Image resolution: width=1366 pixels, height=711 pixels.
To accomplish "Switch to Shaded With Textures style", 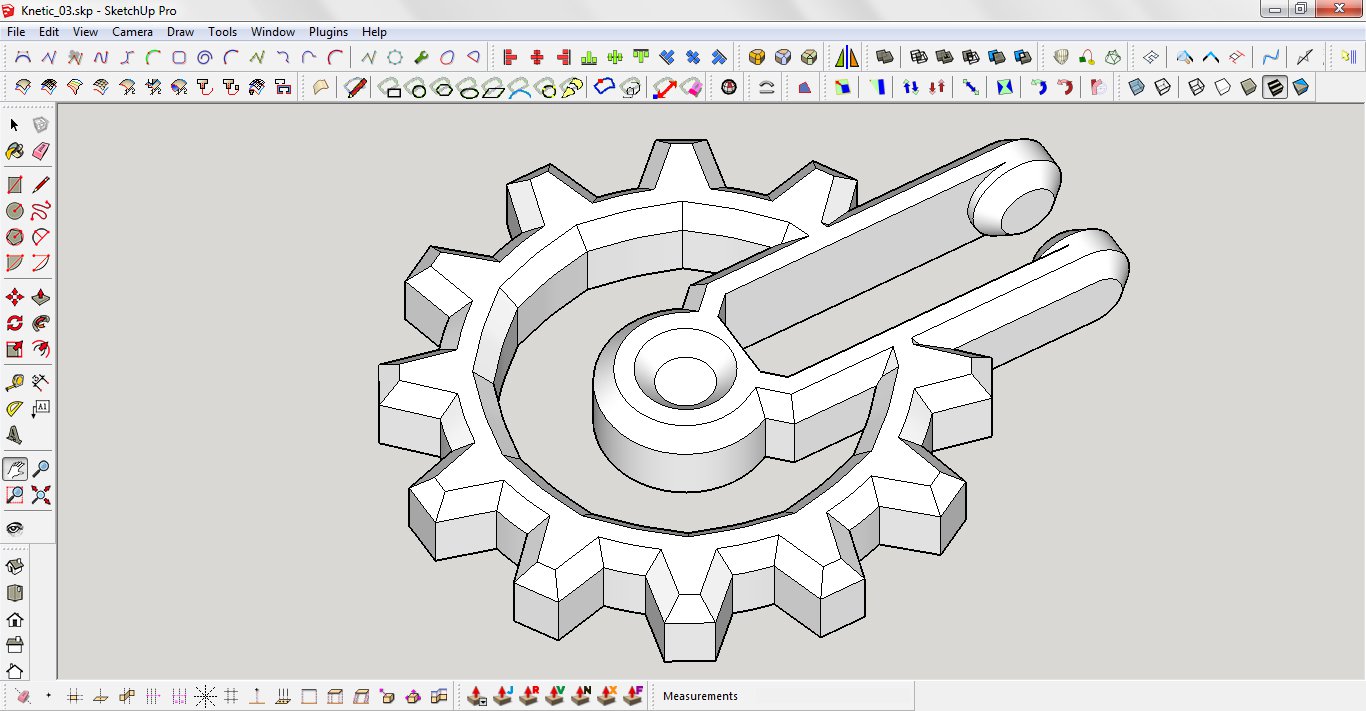I will pyautogui.click(x=1275, y=88).
